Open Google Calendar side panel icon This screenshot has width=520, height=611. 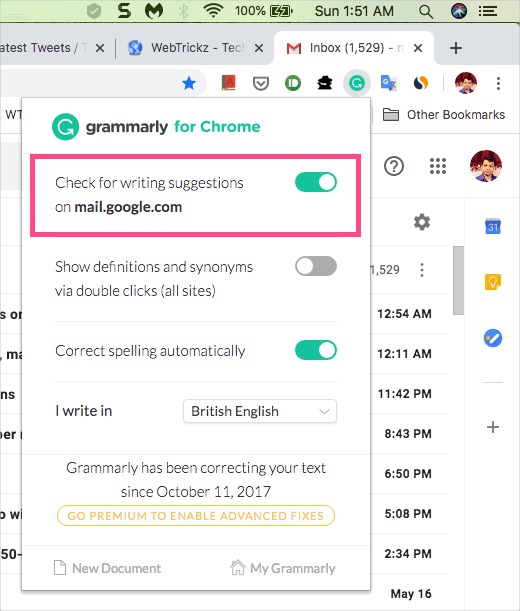493,226
